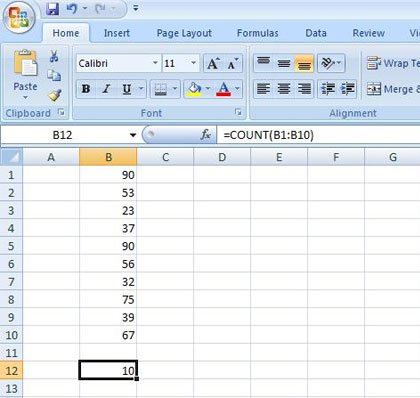Select cell B8 containing 75
Image resolution: width=420 pixels, height=398 pixels.
[x=108, y=299]
